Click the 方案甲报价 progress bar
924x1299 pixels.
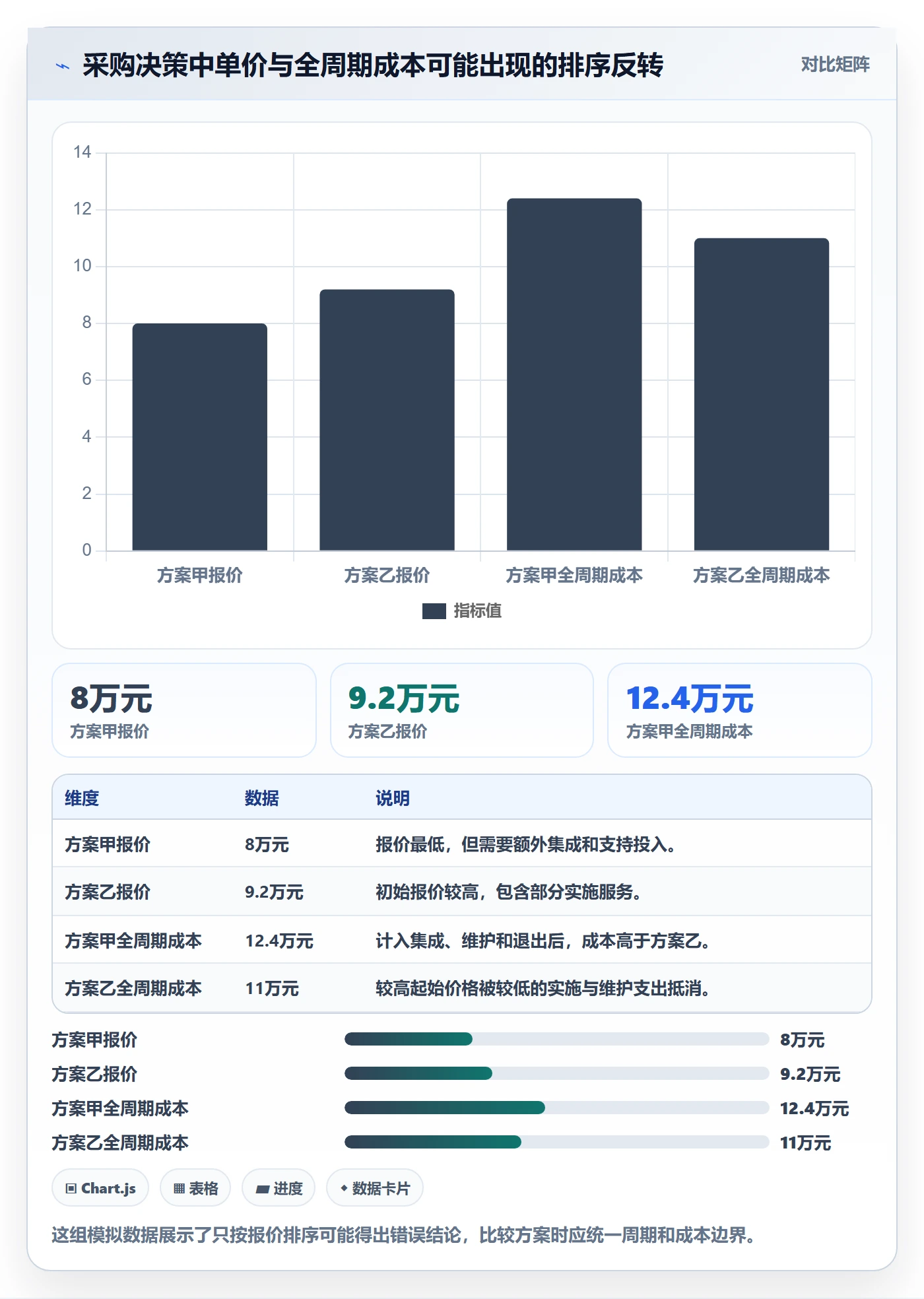click(x=556, y=1039)
